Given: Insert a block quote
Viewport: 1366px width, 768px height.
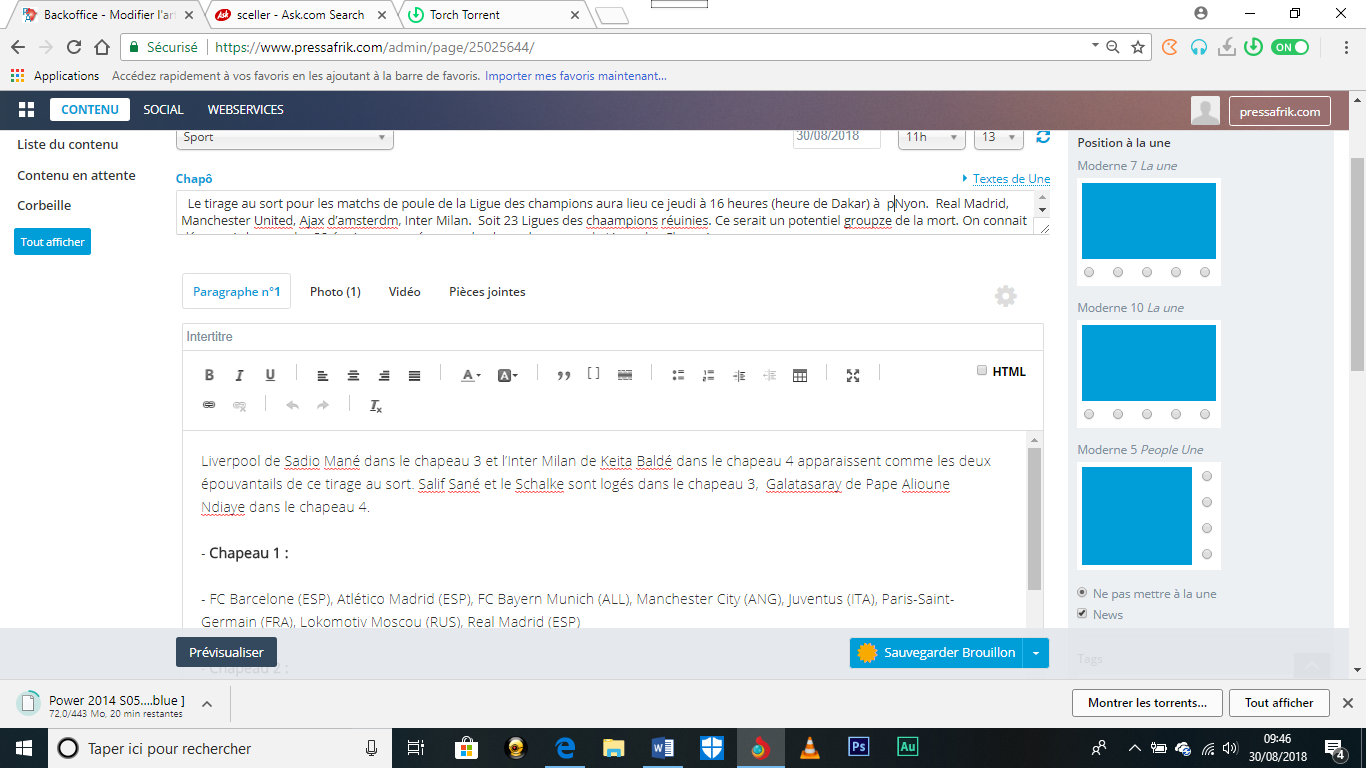Looking at the screenshot, I should point(564,376).
